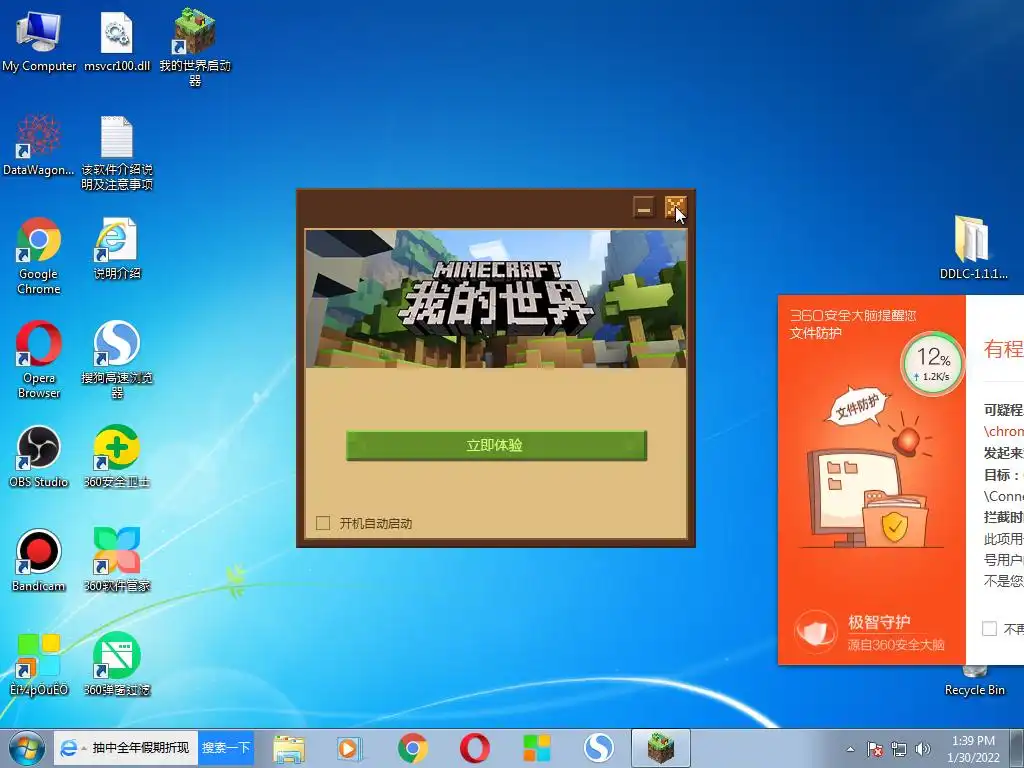The image size is (1024, 768).
Task: Open the Recycle Bin
Action: tap(974, 679)
